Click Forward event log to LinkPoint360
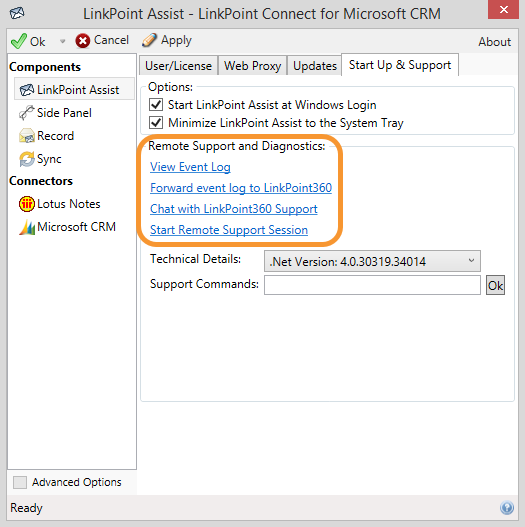This screenshot has height=527, width=525. (241, 188)
